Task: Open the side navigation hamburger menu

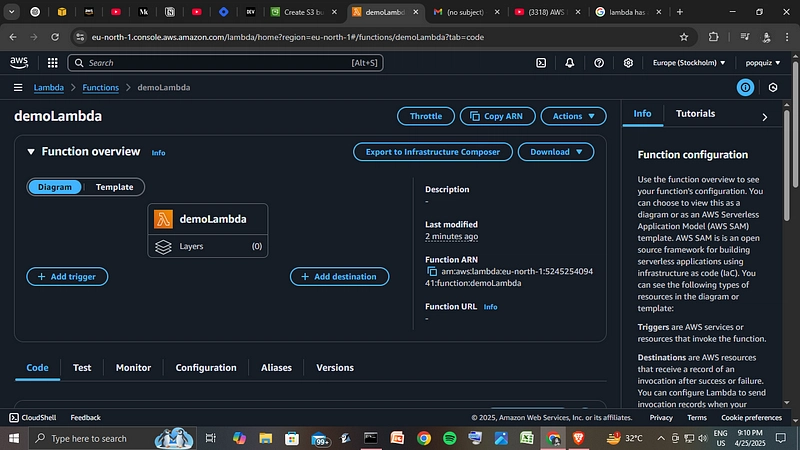Action: tap(18, 87)
